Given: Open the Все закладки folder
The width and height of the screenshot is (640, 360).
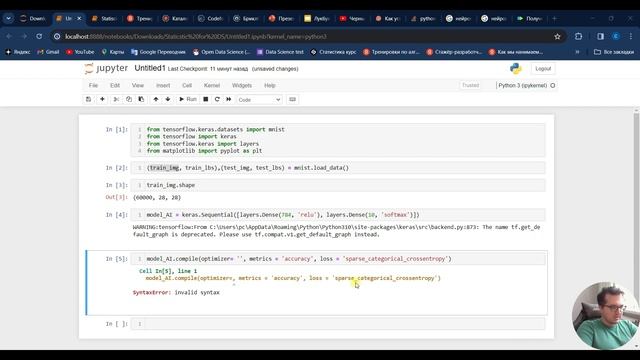Looking at the screenshot, I should pyautogui.click(x=614, y=52).
